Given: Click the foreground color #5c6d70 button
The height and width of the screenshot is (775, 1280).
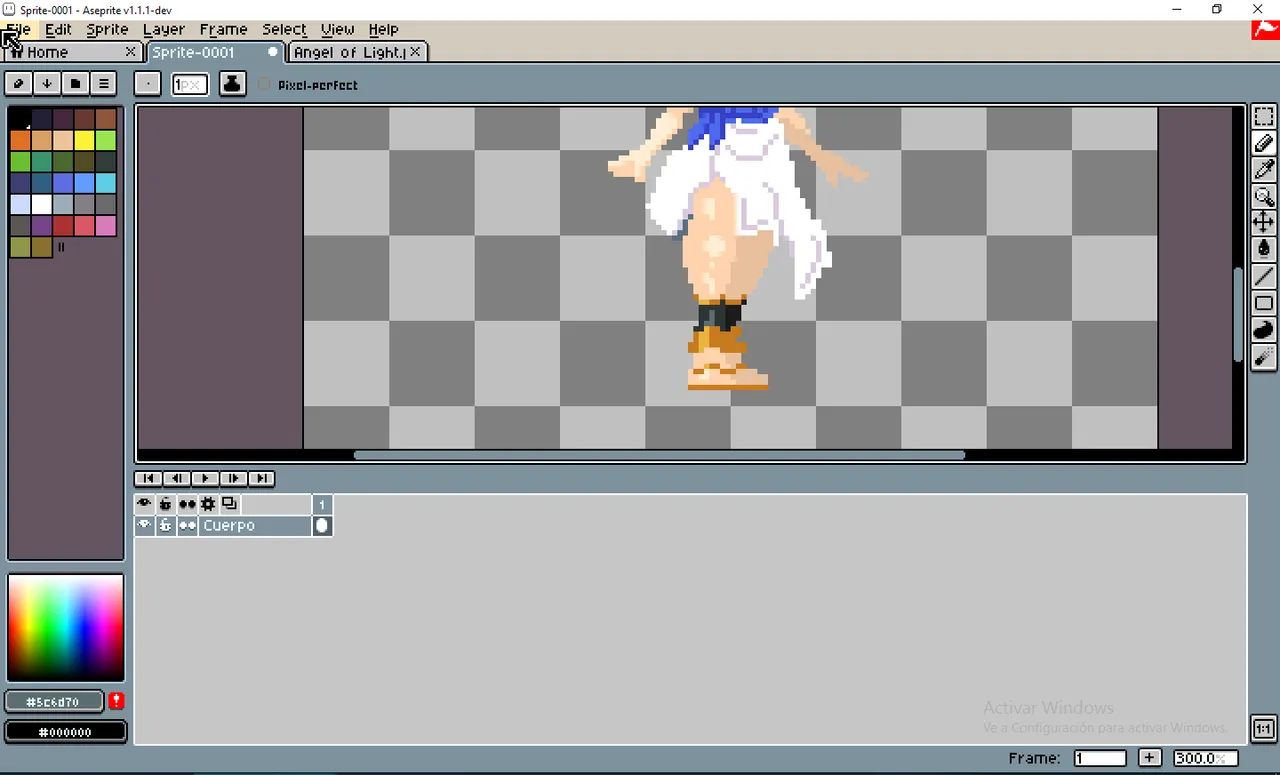Looking at the screenshot, I should pos(54,701).
